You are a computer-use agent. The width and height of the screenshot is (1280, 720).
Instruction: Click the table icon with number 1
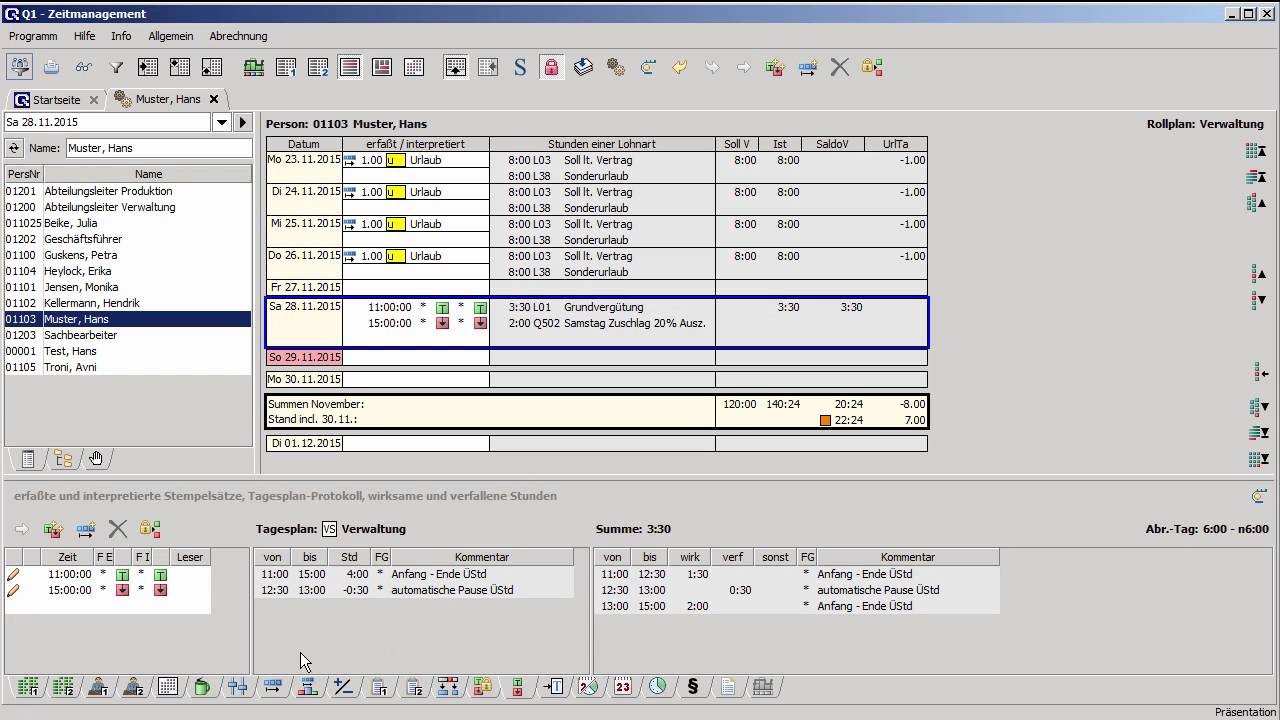point(286,67)
